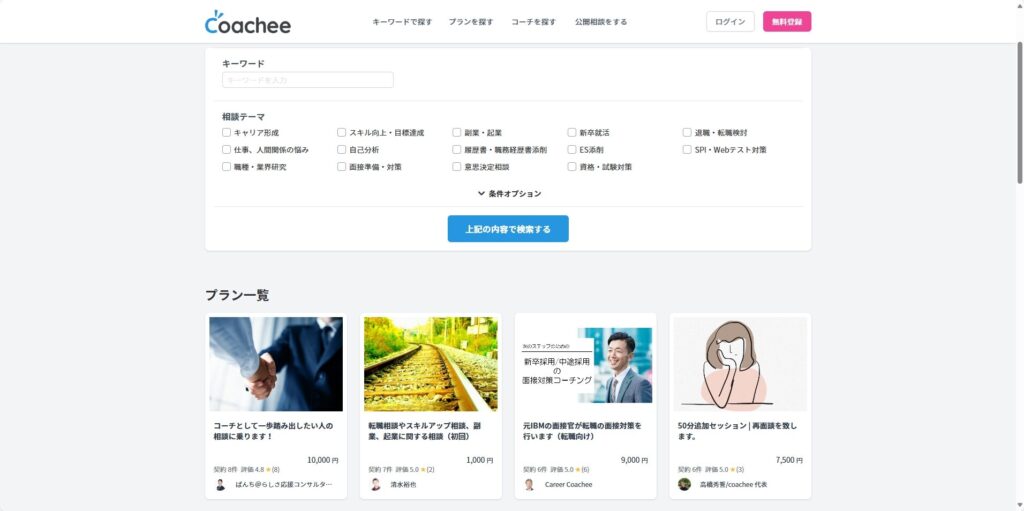Open plan コーチとして一歩踏み出したい人の相談
Viewport: 1024px width, 511px height.
point(273,431)
